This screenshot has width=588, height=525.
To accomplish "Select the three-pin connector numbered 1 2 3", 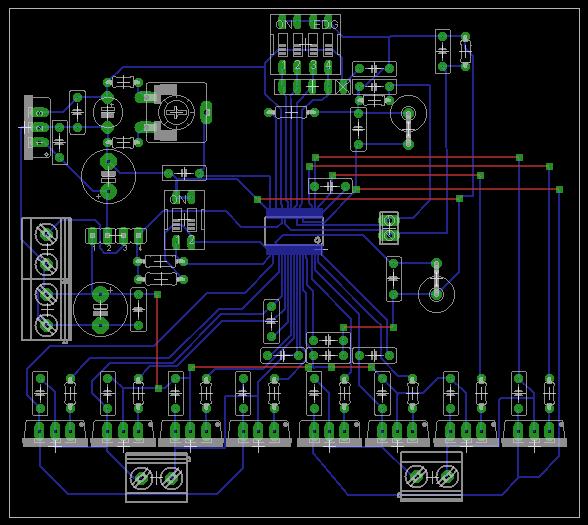I will click(38, 128).
